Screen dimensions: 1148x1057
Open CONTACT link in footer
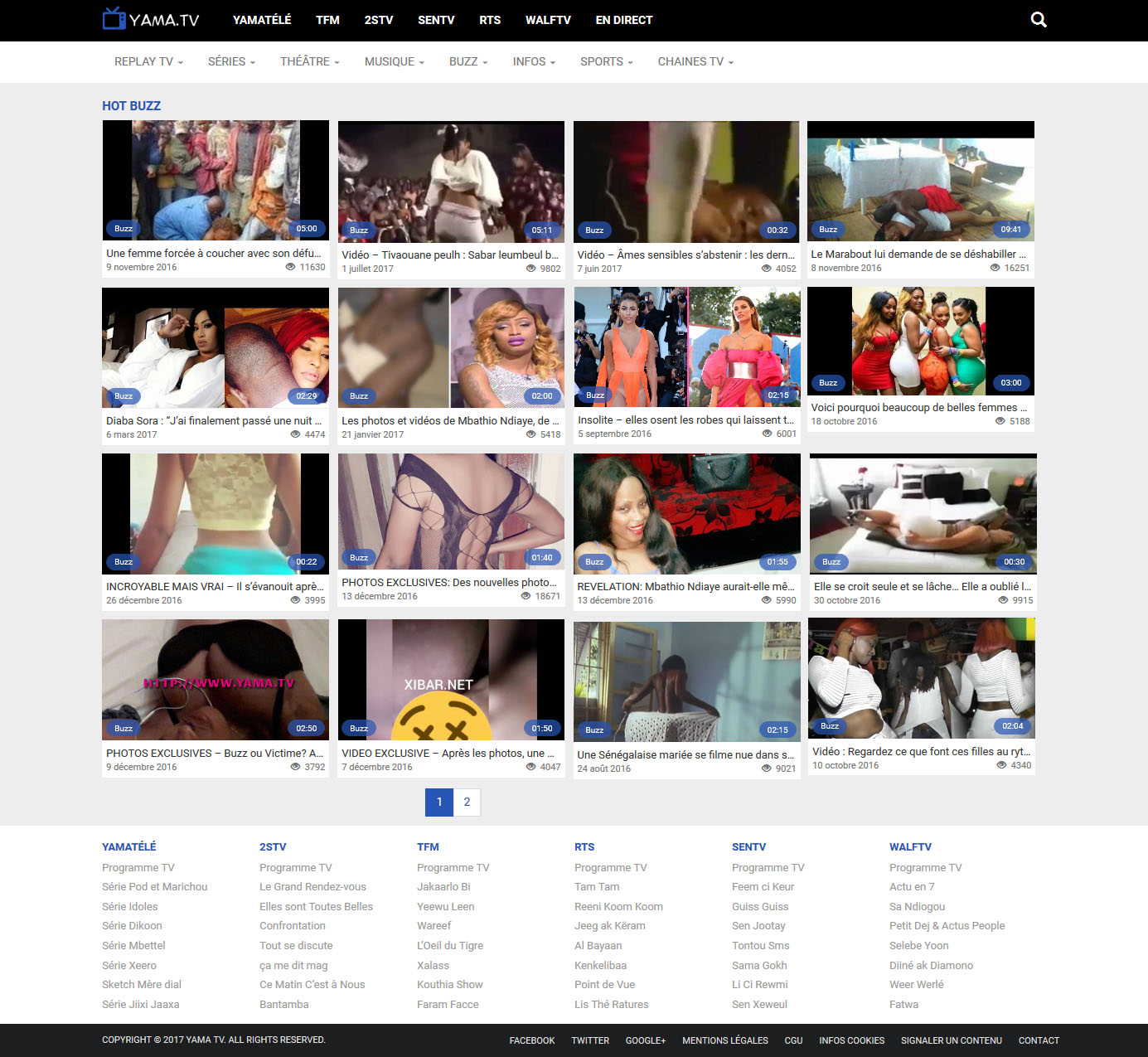click(x=1039, y=1040)
